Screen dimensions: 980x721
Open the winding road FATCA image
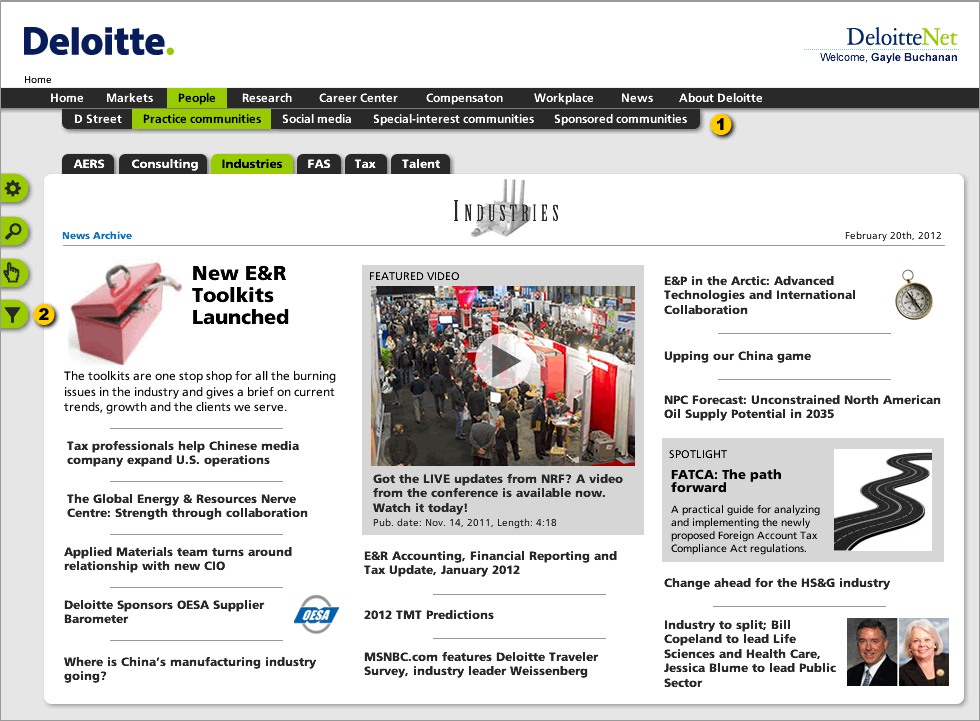[x=883, y=501]
